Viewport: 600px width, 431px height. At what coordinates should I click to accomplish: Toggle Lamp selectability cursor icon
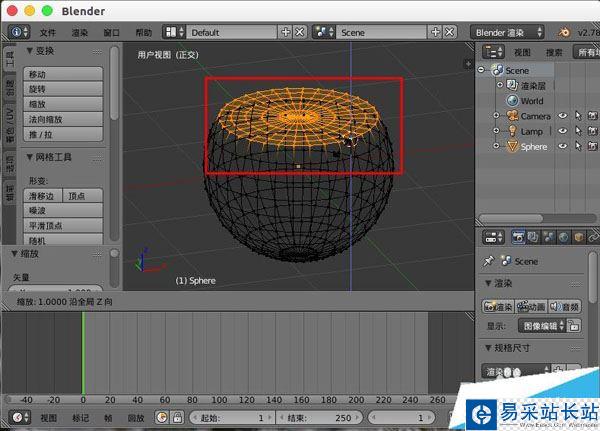tap(578, 131)
